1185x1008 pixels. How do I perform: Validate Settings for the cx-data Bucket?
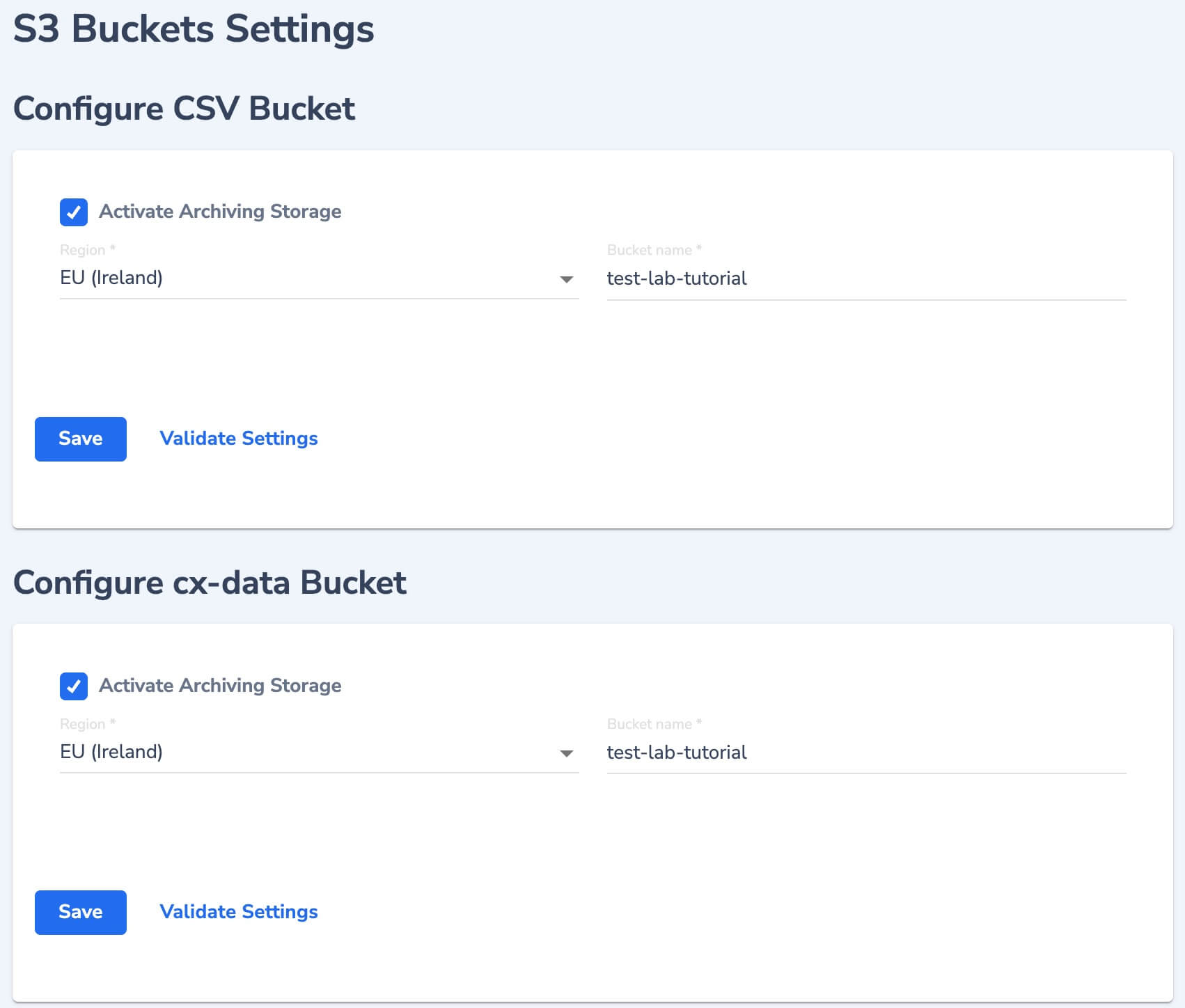click(239, 912)
